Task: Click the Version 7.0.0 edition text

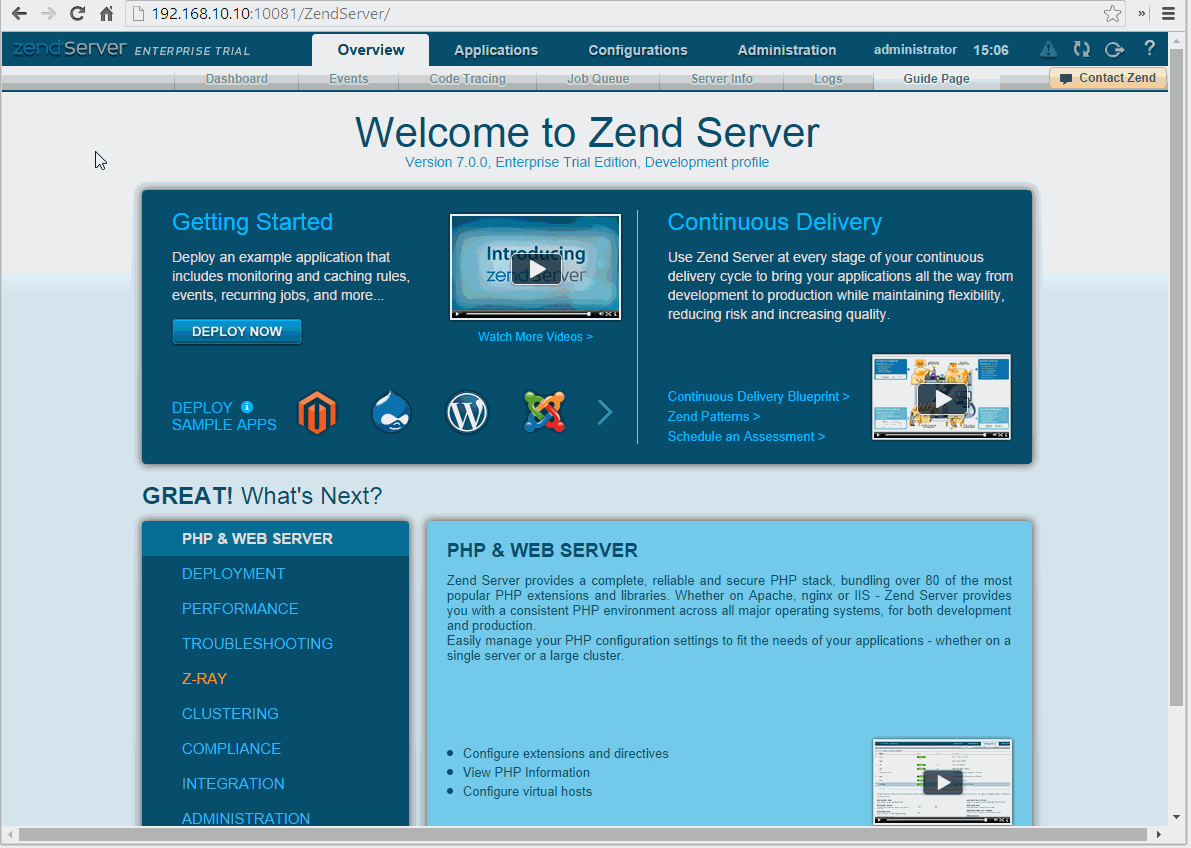Action: pos(586,162)
